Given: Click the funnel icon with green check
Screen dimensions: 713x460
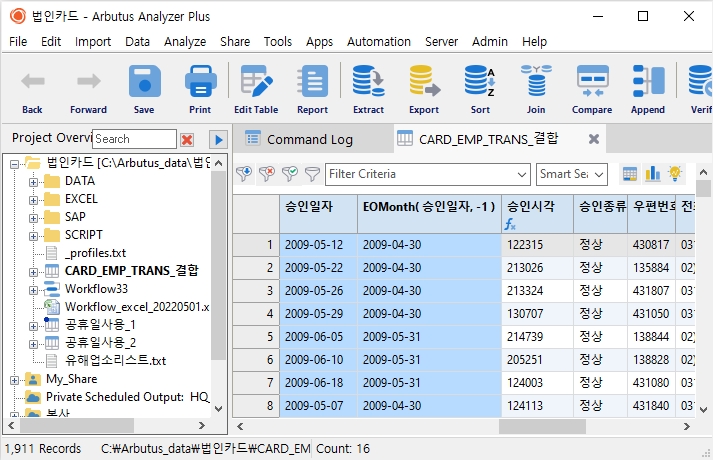Looking at the screenshot, I should [290, 174].
